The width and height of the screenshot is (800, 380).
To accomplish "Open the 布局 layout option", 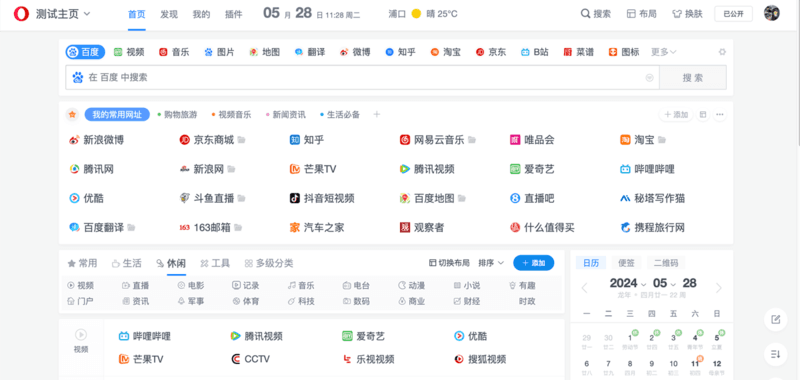I will [x=642, y=14].
